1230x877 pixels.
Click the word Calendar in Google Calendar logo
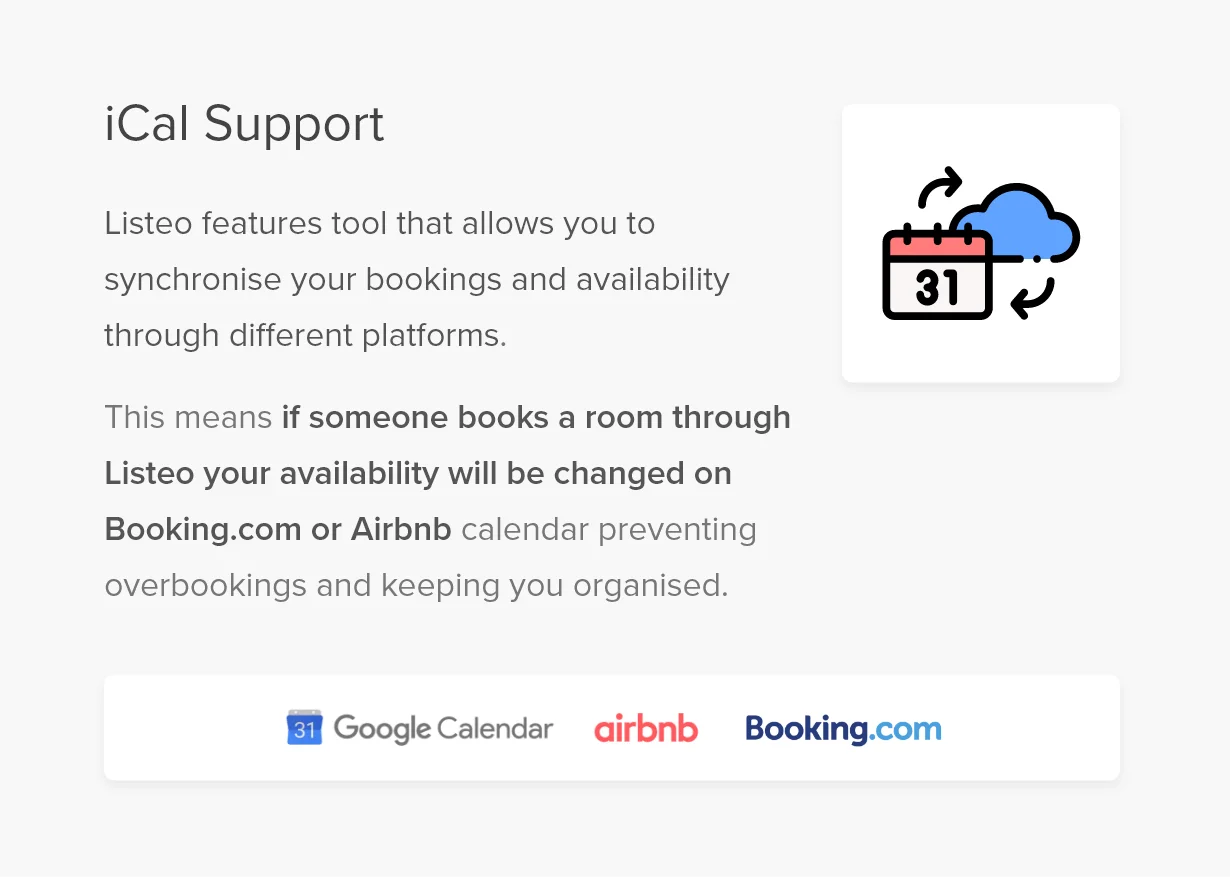pos(495,728)
